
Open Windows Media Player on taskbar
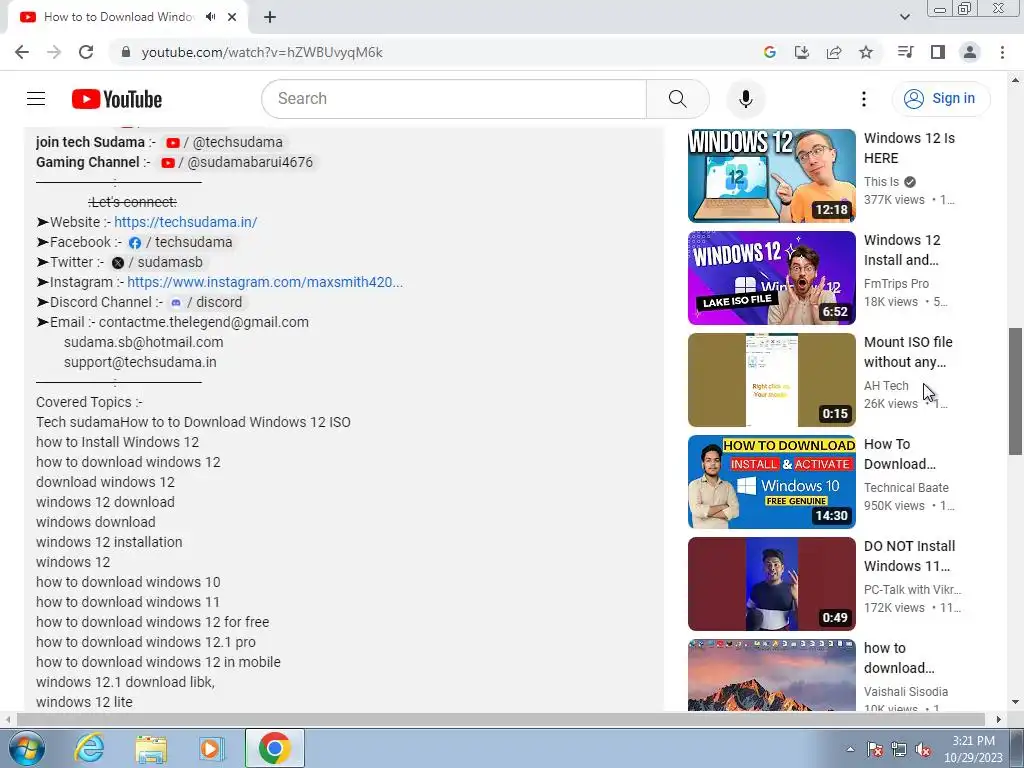tap(211, 748)
